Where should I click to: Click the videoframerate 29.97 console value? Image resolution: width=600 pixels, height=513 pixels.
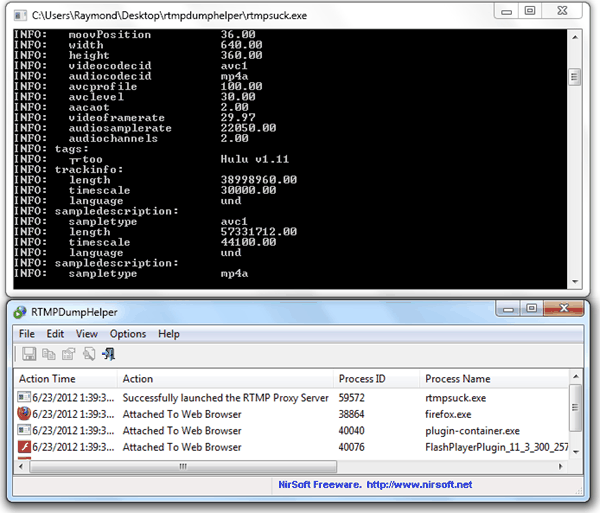tap(238, 117)
